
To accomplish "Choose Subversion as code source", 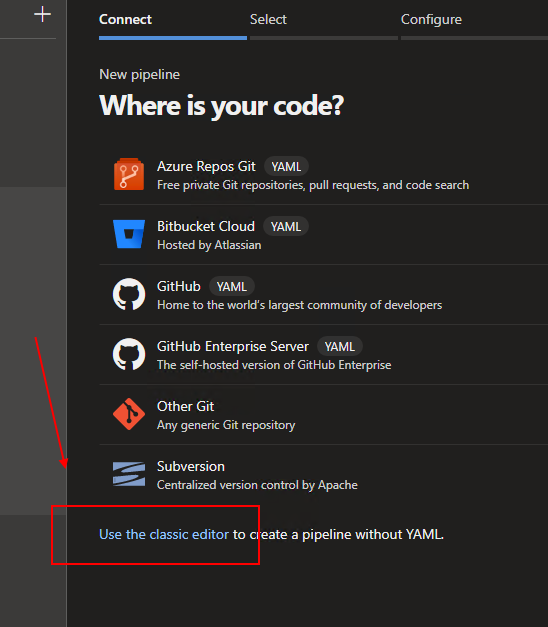I will point(191,466).
